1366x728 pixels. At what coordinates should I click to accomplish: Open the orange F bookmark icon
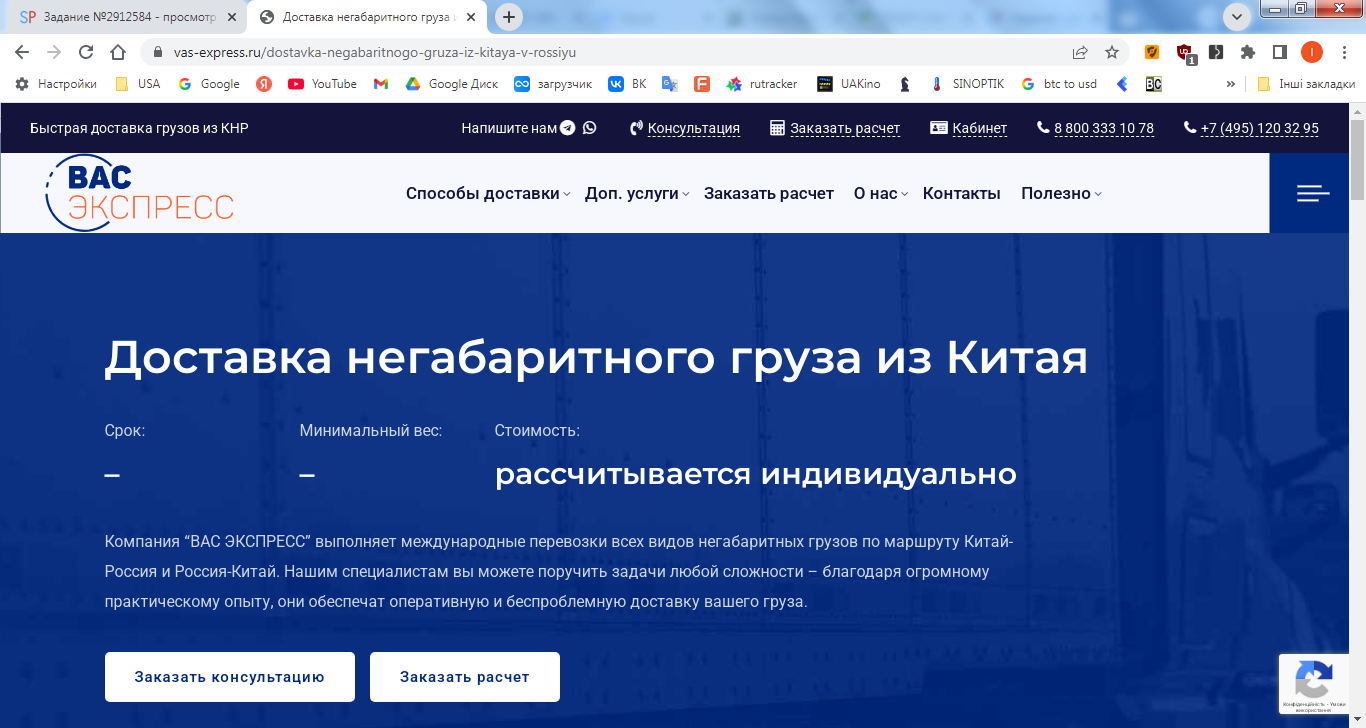(x=702, y=84)
